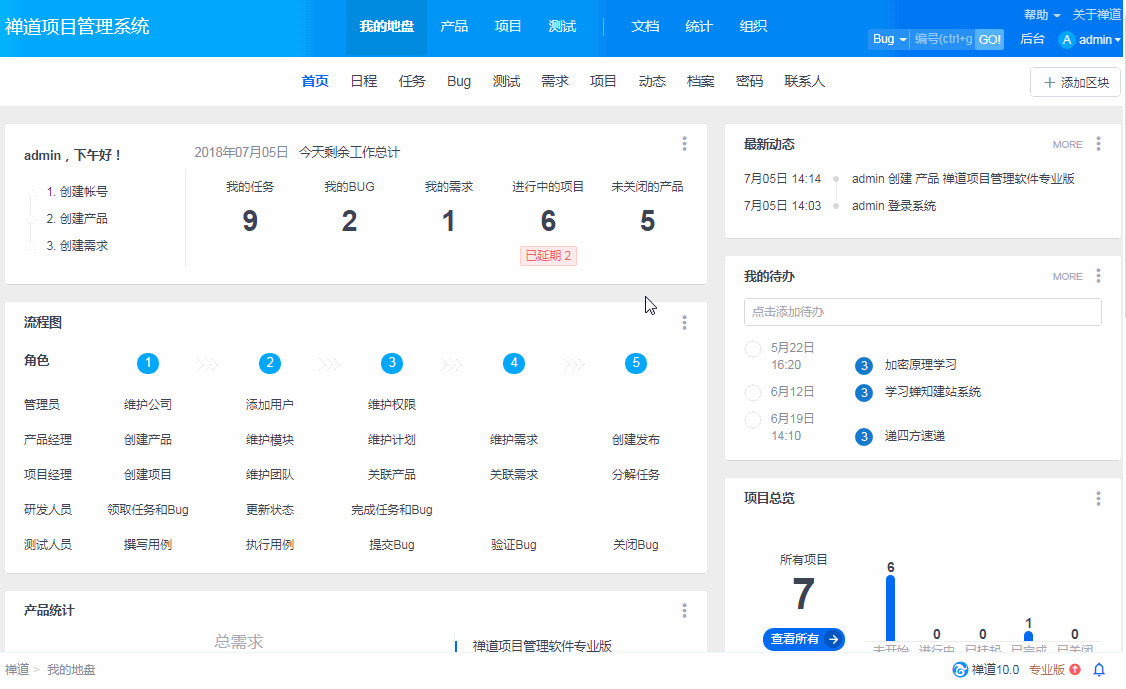Screen dimensions: 1126x689
Task: Expand the Bug search type dropdown
Action: pos(889,39)
